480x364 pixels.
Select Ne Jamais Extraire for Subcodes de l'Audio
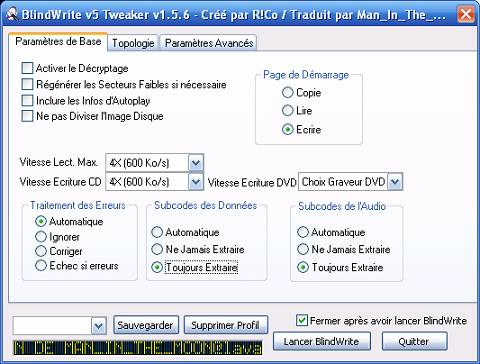click(303, 249)
